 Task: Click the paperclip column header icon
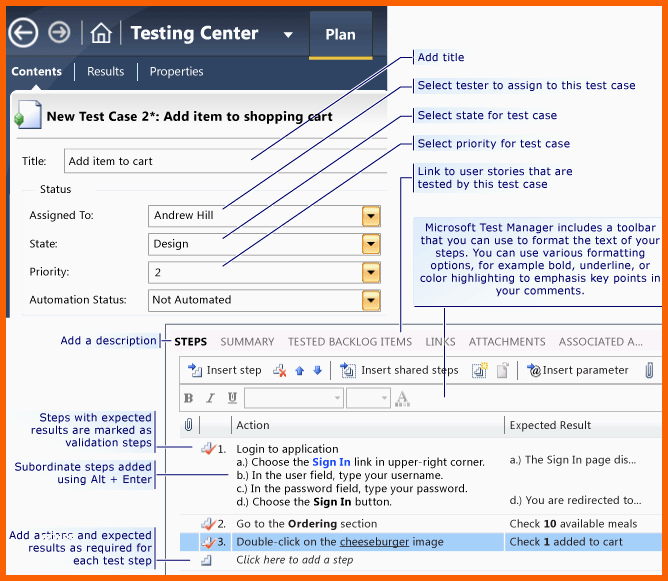tap(188, 425)
